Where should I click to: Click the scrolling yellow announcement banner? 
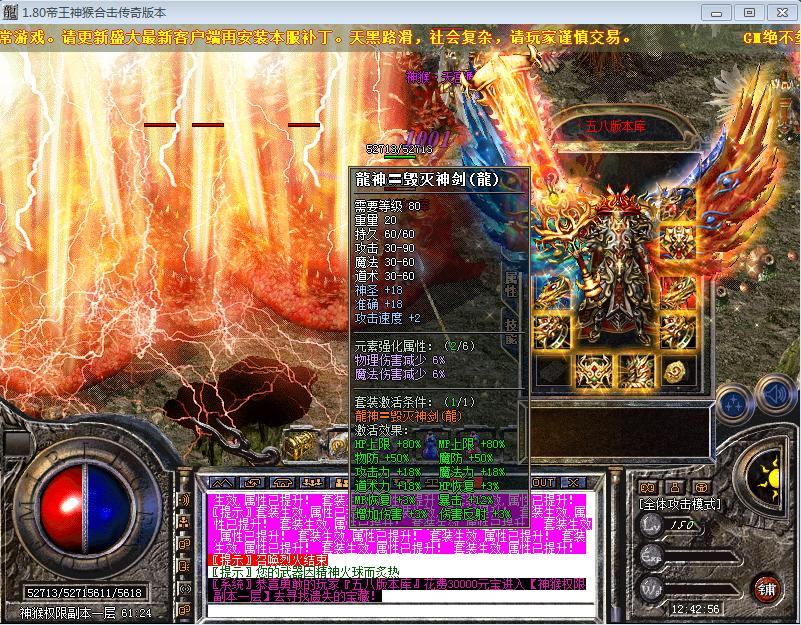(400, 37)
